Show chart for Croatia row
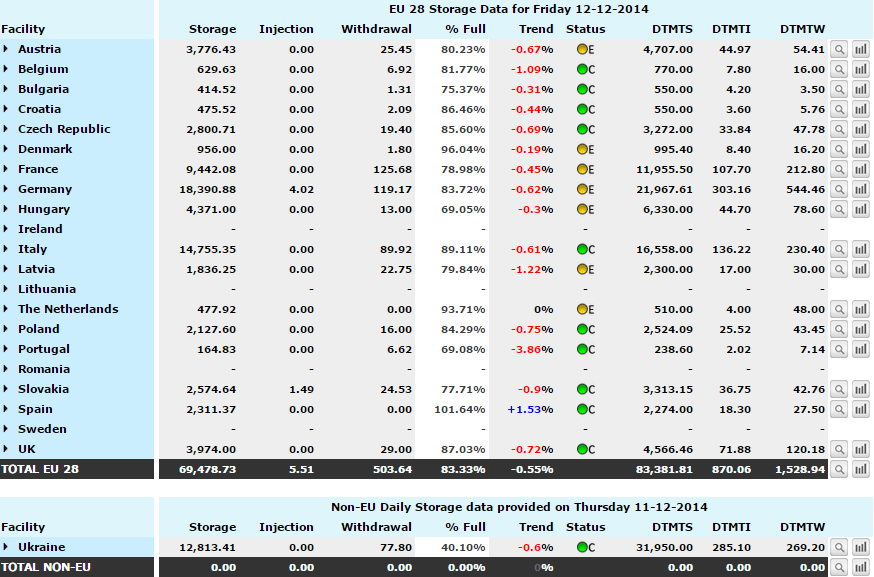 [x=861, y=110]
